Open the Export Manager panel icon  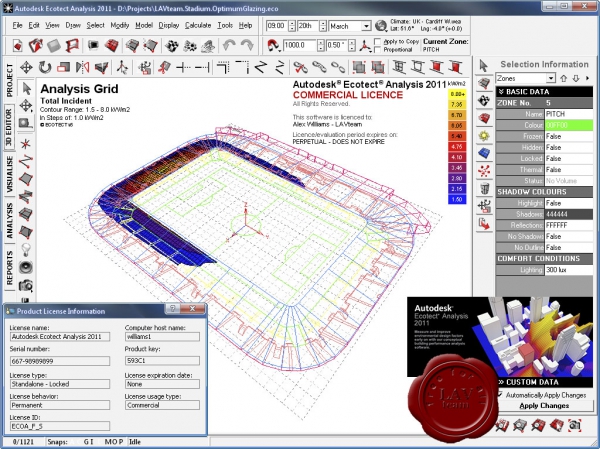pyautogui.click(x=484, y=224)
